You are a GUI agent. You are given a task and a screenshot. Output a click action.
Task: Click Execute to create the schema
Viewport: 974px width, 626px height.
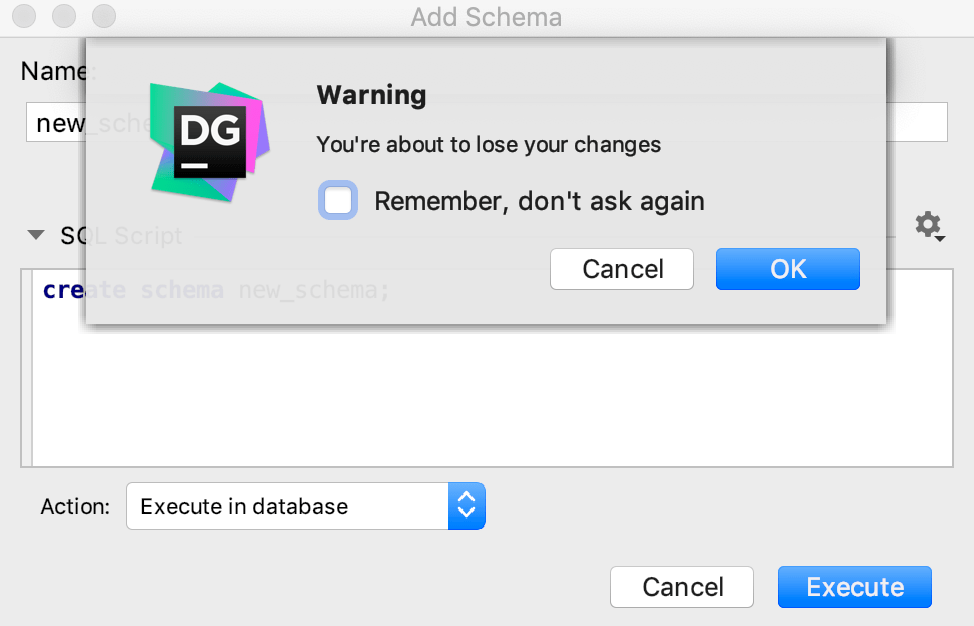coord(854,587)
